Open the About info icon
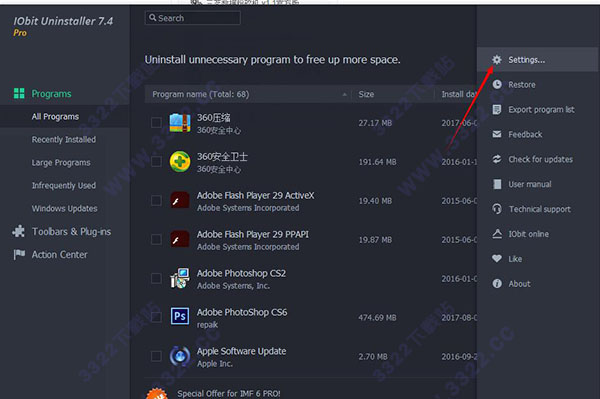The image size is (600, 399). point(497,283)
